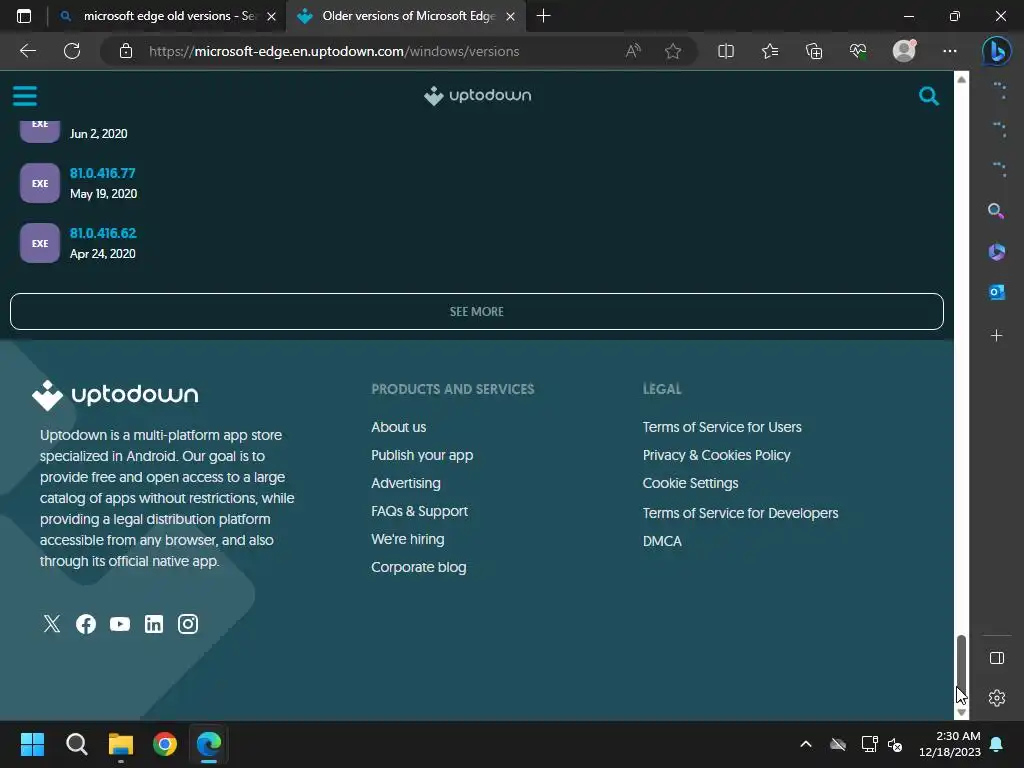
Task: Select the EXE icon for version 81.0.416.77
Action: click(40, 183)
